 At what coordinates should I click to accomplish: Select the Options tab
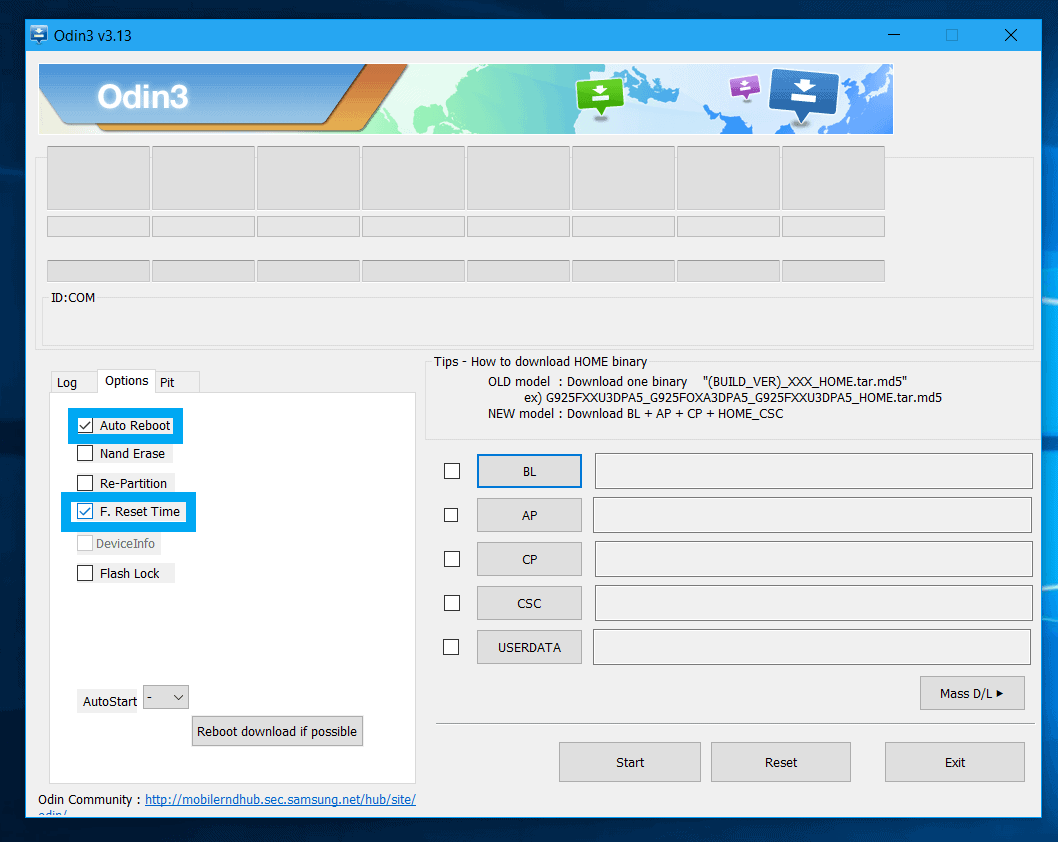[x=126, y=381]
